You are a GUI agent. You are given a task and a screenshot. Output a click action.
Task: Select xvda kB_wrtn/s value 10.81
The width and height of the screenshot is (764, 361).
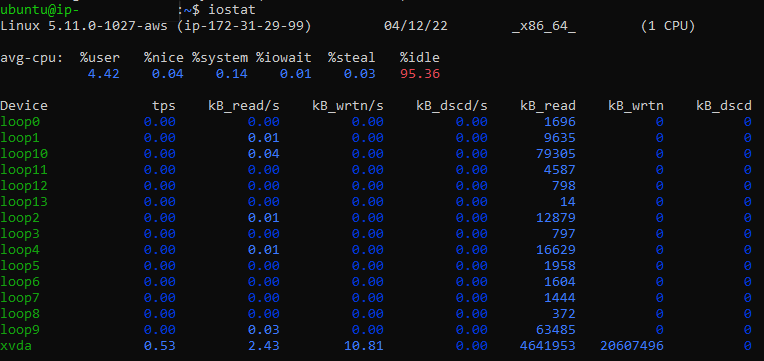[363, 346]
